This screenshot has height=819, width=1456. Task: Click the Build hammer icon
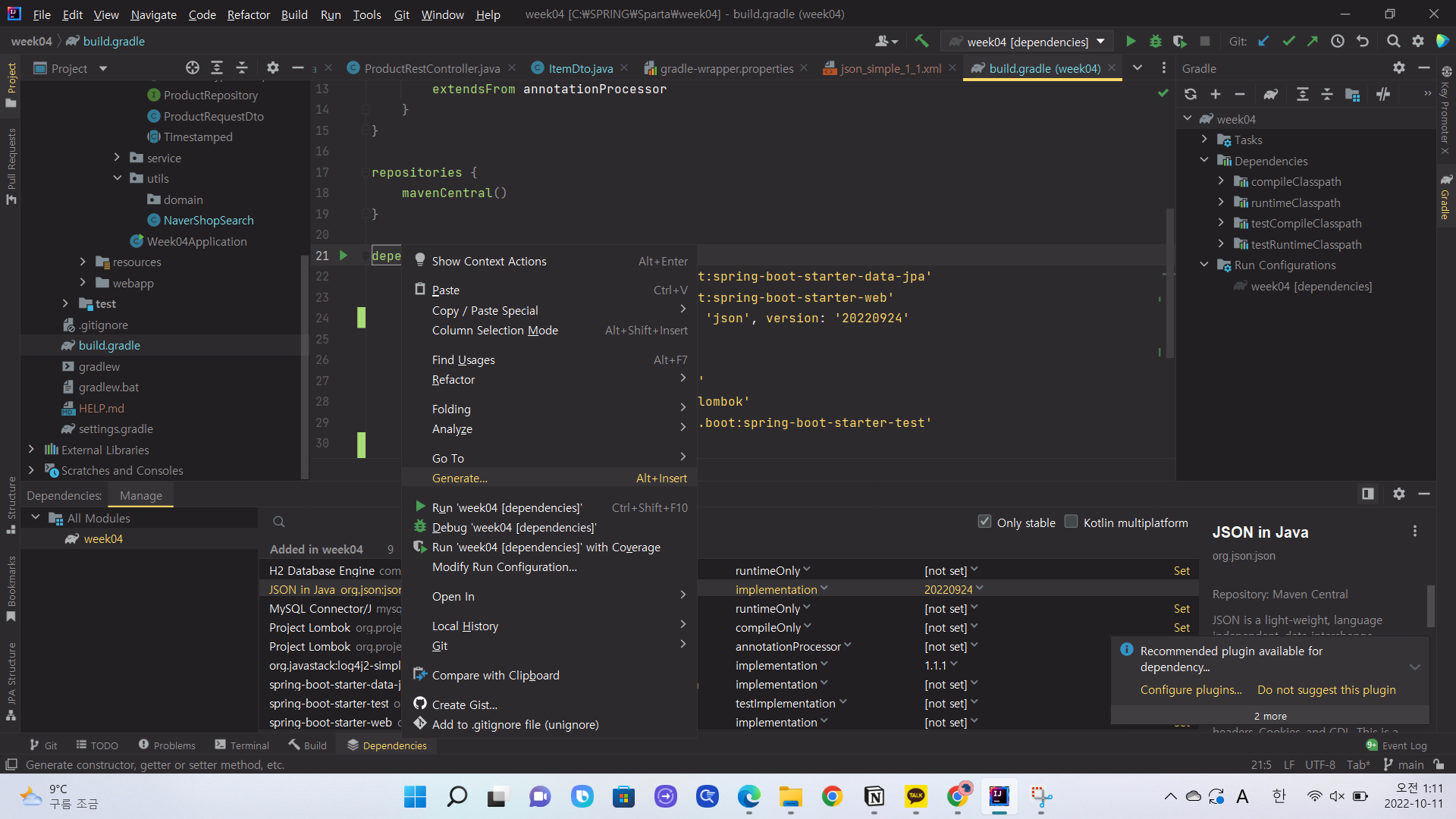pyautogui.click(x=921, y=41)
